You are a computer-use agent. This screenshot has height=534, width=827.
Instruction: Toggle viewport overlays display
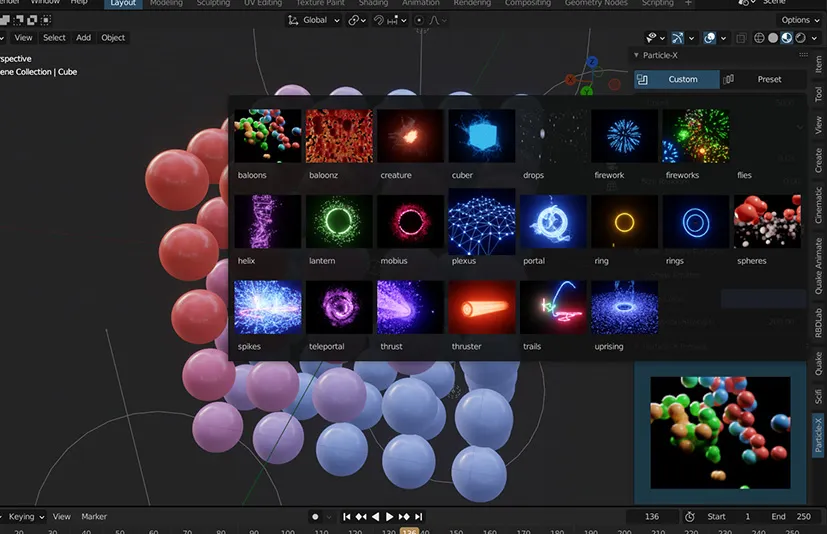[710, 37]
